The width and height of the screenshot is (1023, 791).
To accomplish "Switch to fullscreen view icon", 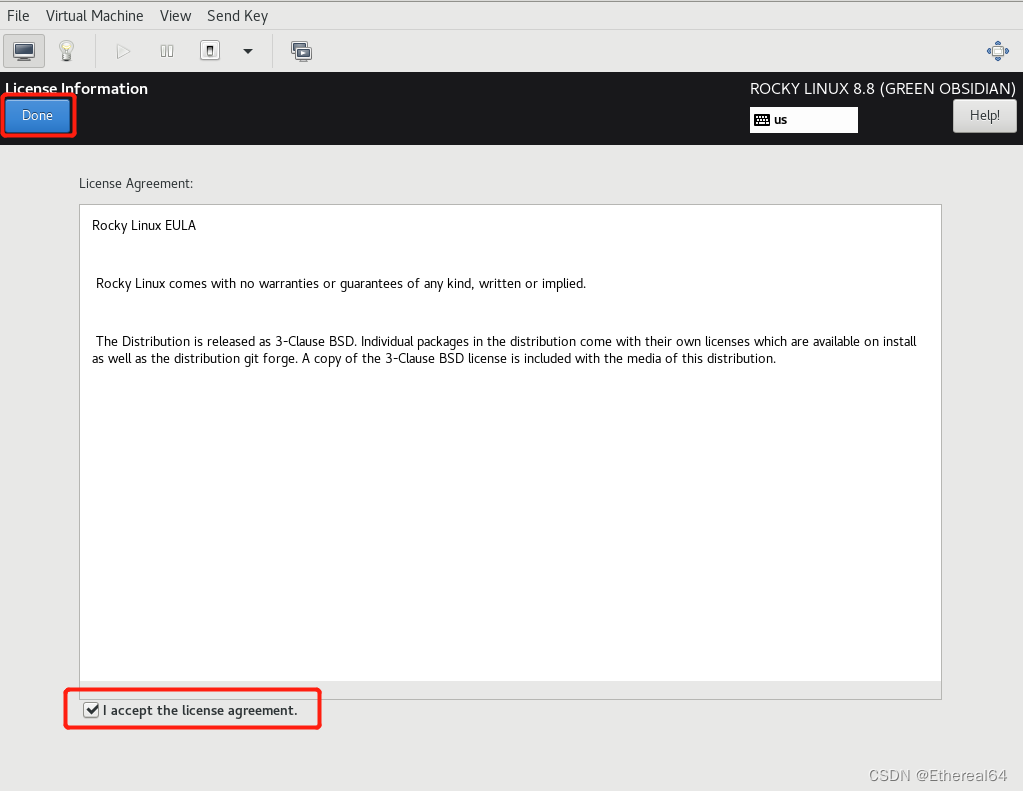I will click(x=998, y=51).
